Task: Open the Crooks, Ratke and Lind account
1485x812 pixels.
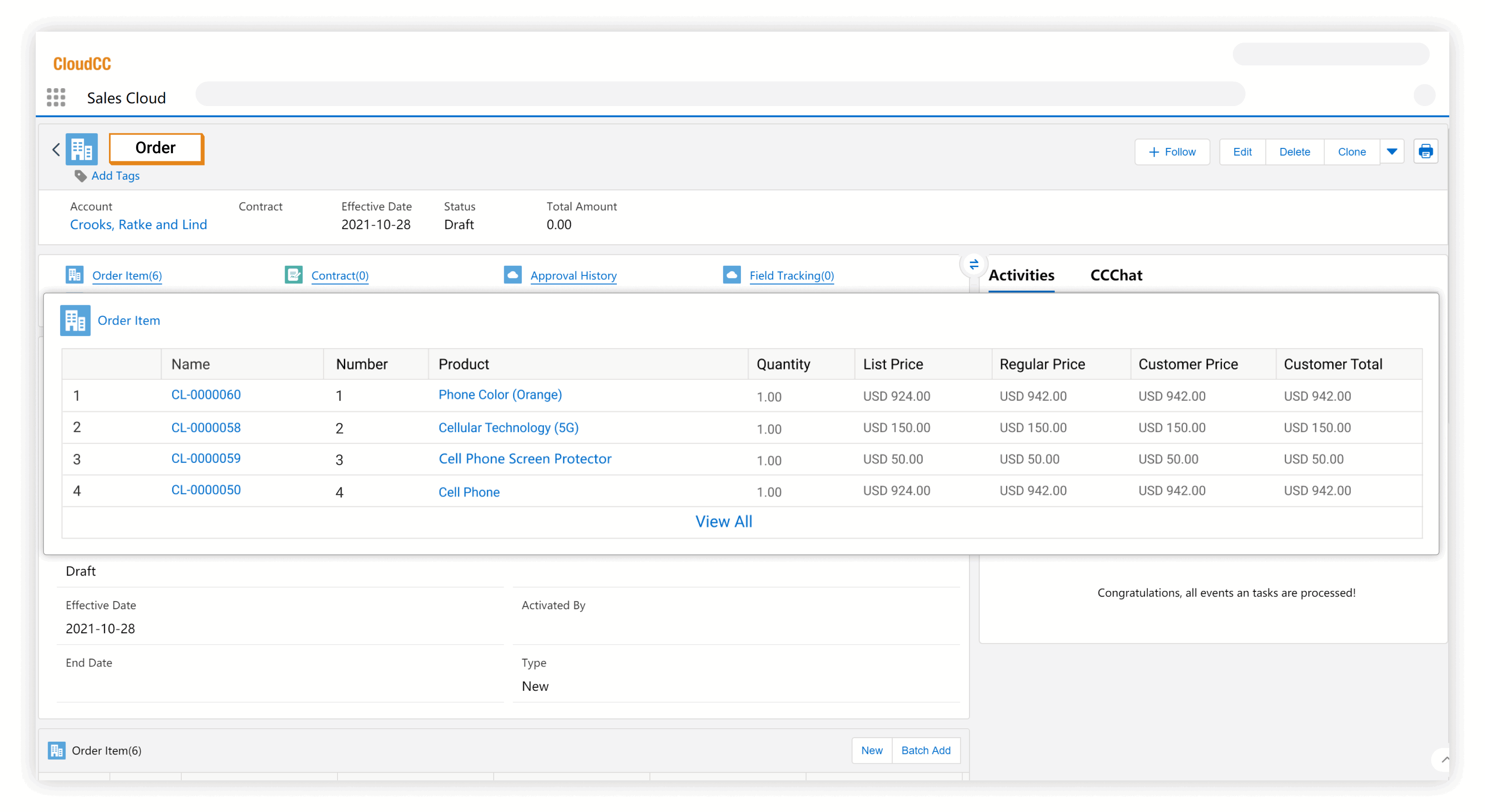Action: tap(138, 225)
